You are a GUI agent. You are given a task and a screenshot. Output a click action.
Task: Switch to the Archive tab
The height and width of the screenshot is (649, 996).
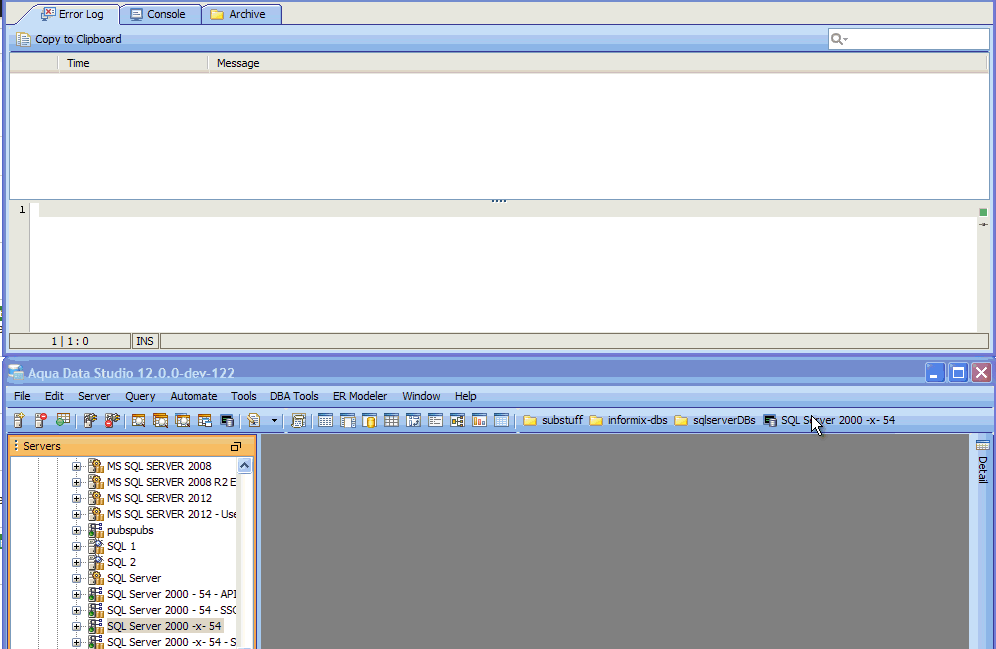(x=239, y=14)
